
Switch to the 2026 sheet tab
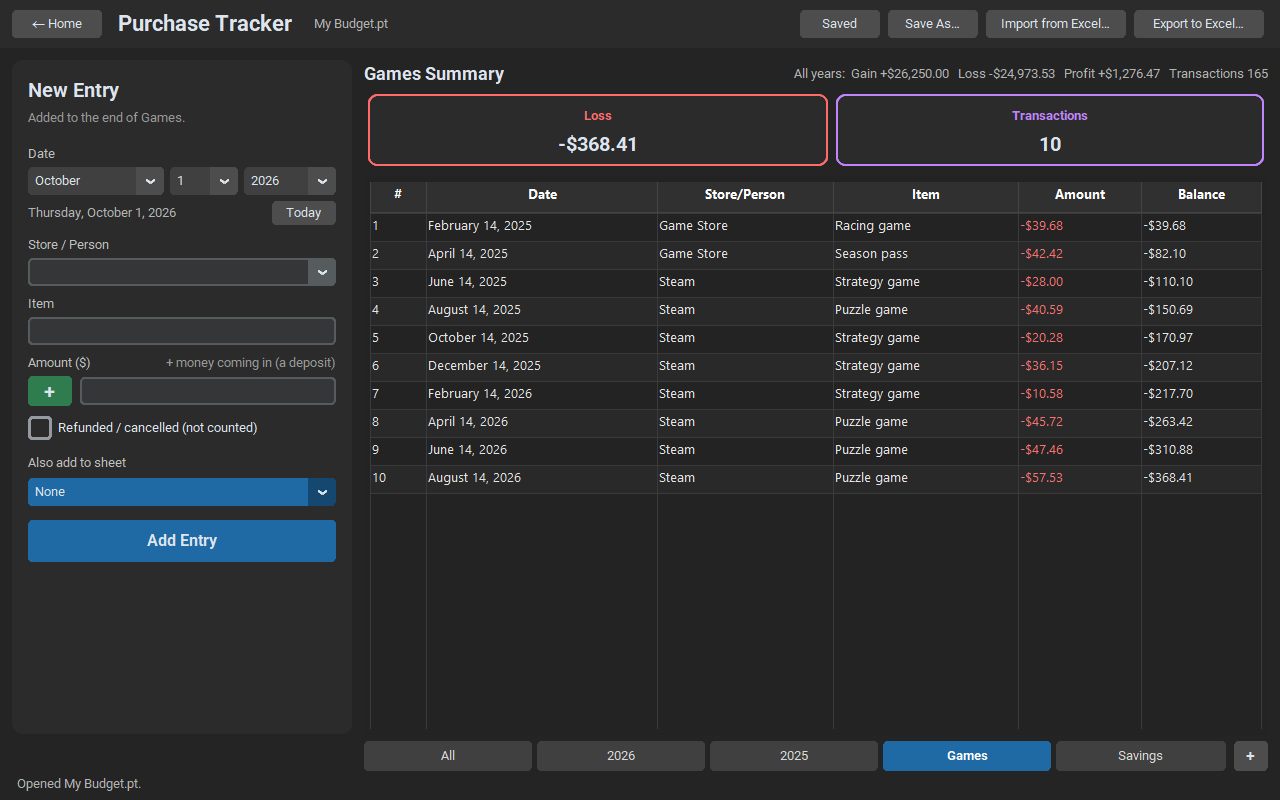621,756
